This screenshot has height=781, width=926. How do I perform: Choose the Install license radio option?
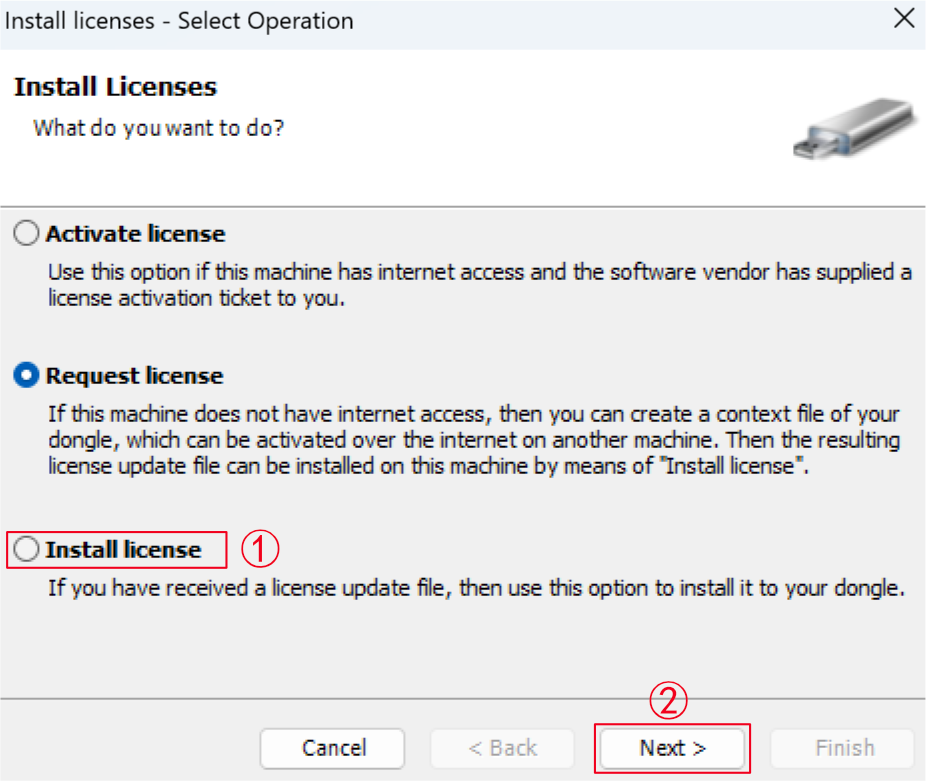(x=27, y=549)
